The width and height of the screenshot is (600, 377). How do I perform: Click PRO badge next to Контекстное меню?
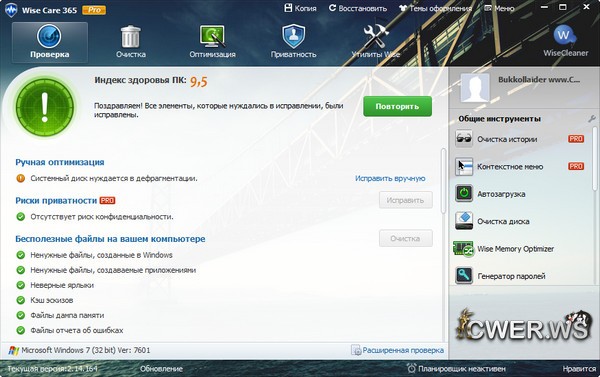point(576,166)
